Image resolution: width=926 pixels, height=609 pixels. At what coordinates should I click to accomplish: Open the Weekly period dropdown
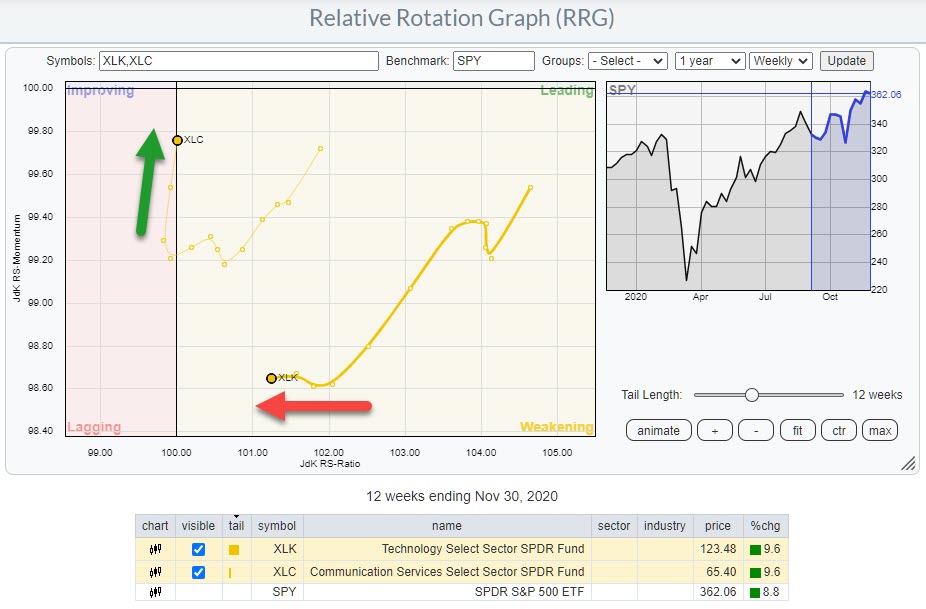pos(781,61)
